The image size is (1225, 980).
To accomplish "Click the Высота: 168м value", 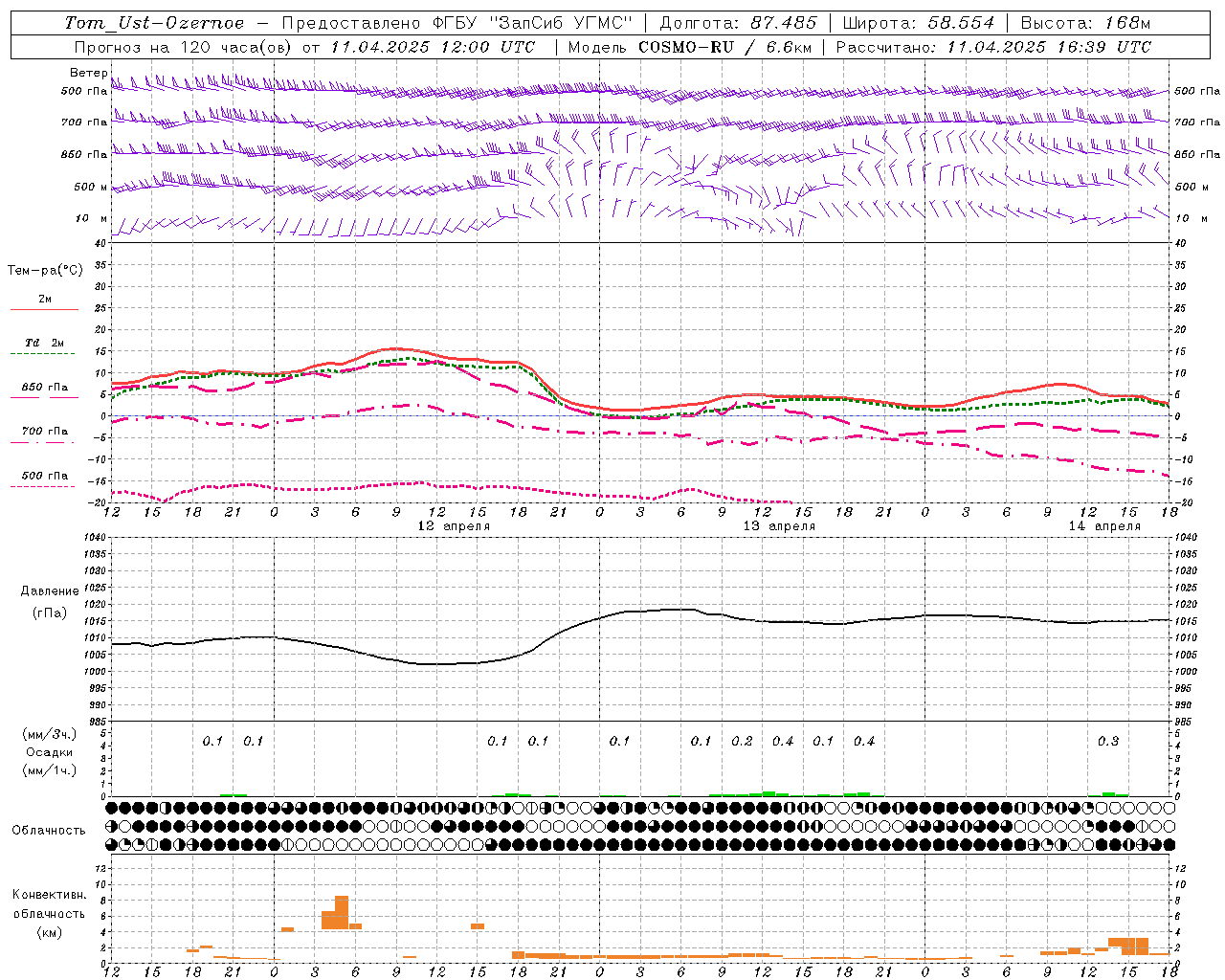I will pos(1085,23).
